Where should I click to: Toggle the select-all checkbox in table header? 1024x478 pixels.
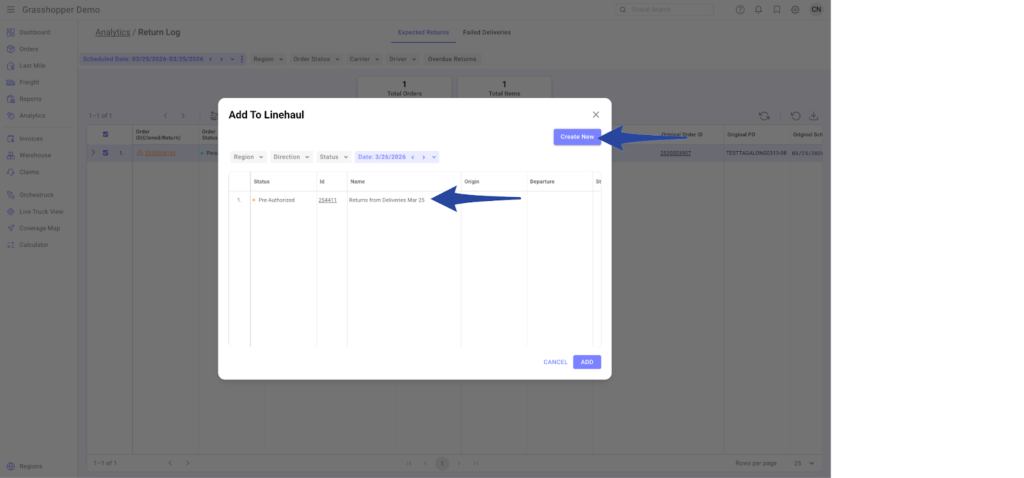tap(106, 134)
